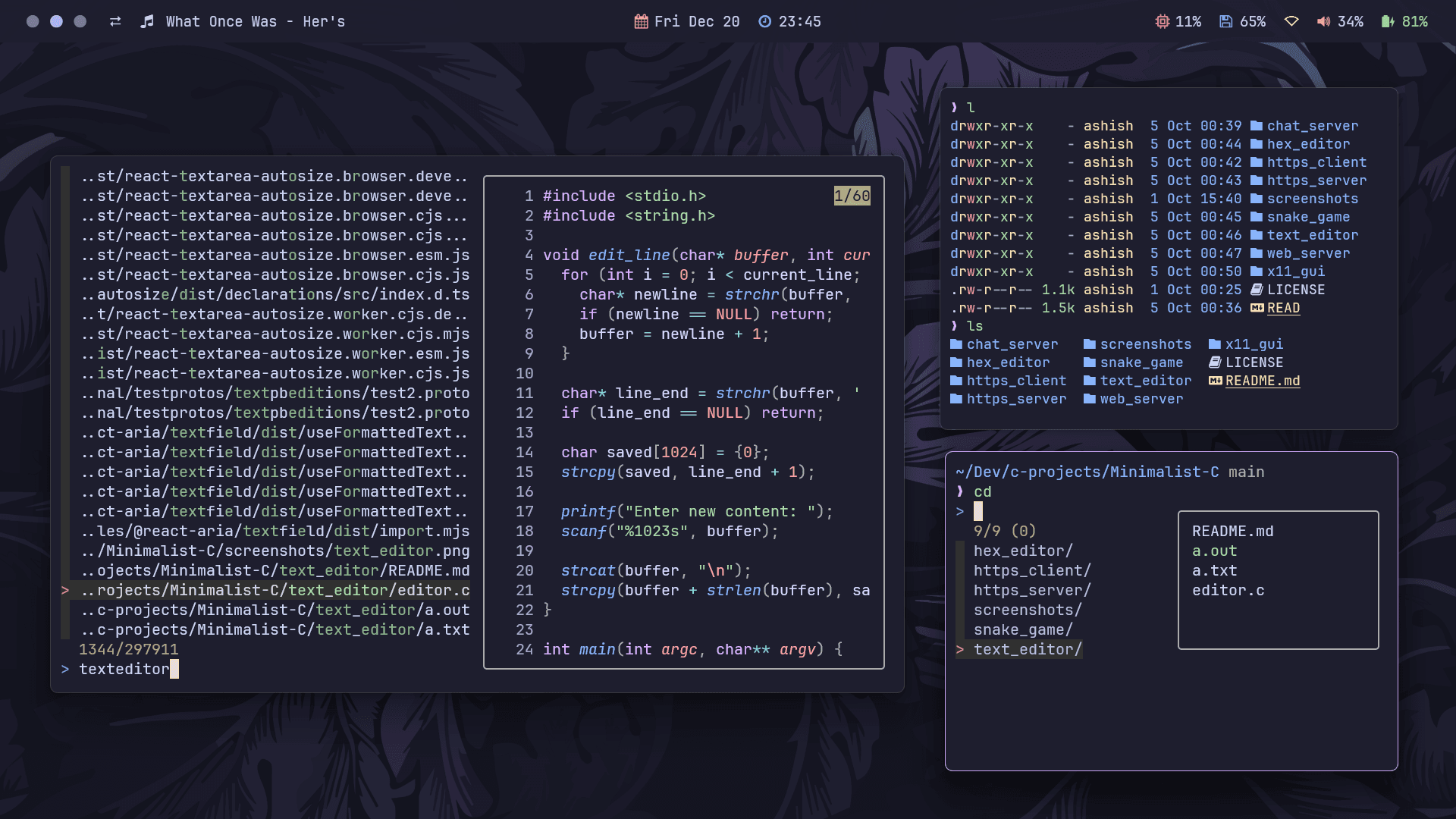Click the calendar icon beside Fri Dec 20
This screenshot has height=819, width=1456.
pyautogui.click(x=641, y=22)
